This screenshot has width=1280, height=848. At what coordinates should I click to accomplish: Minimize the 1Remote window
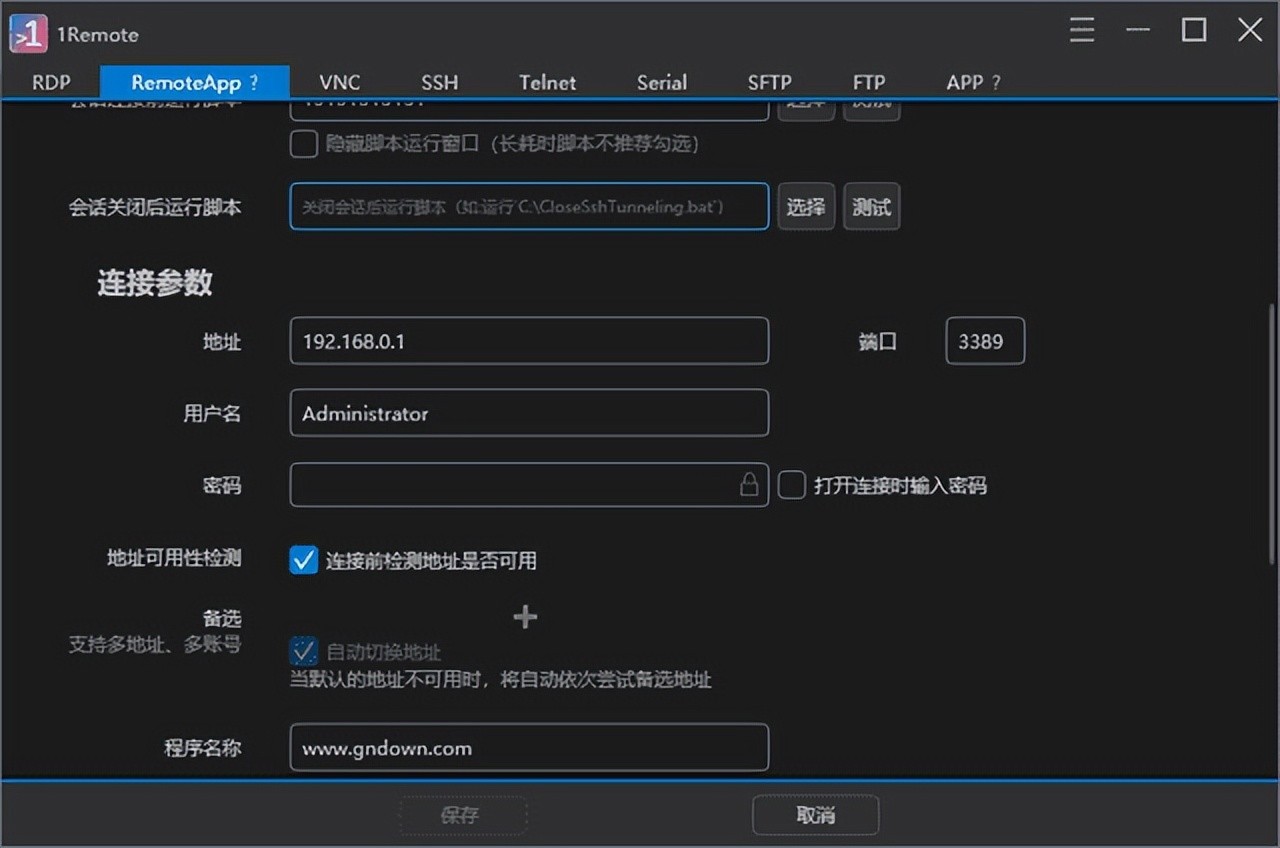[x=1138, y=30]
